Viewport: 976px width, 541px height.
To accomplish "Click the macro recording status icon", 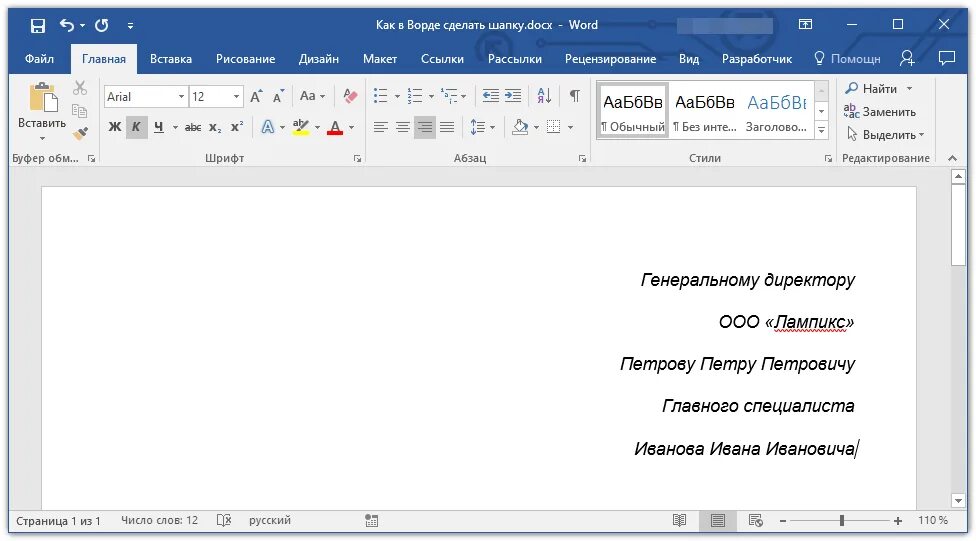I will (372, 520).
